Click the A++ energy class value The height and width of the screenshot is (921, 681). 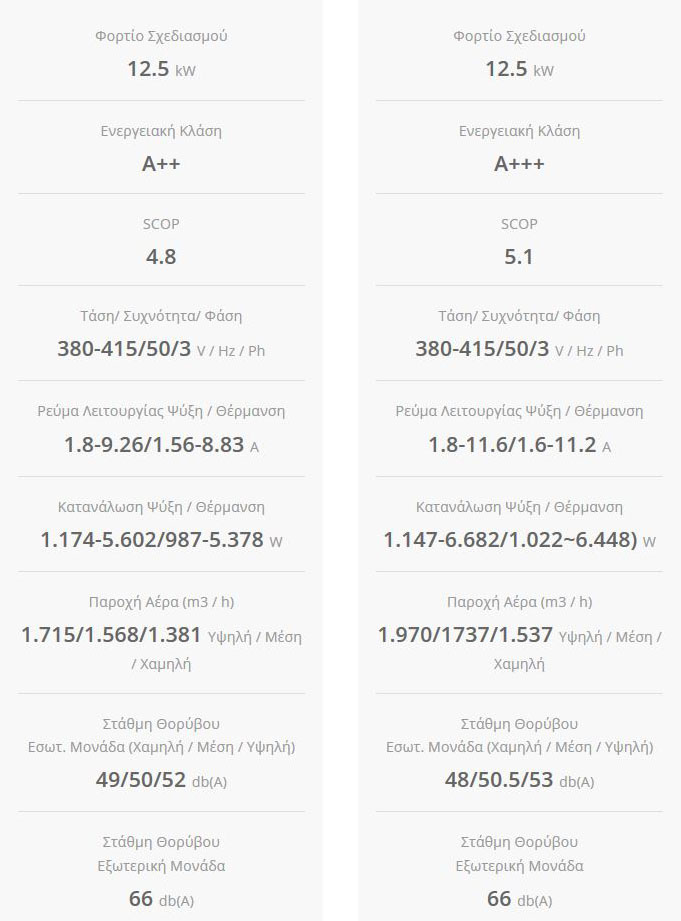(161, 164)
